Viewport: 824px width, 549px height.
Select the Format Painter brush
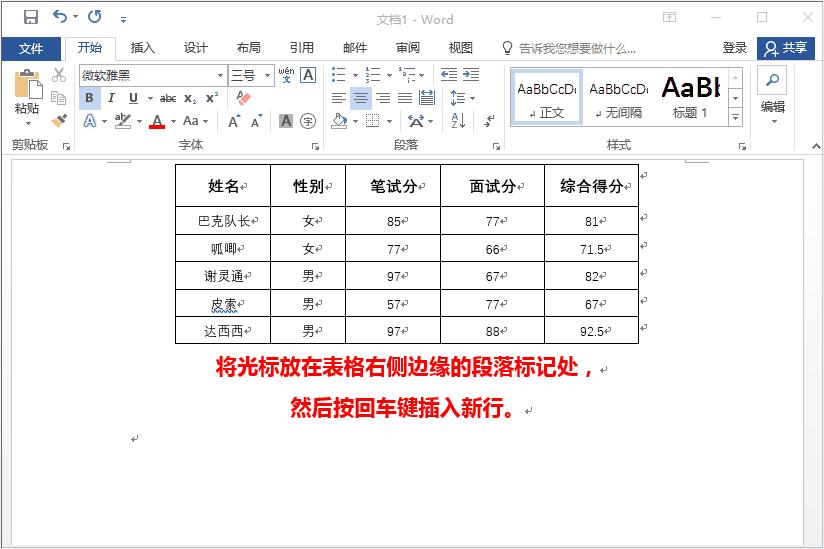(59, 121)
